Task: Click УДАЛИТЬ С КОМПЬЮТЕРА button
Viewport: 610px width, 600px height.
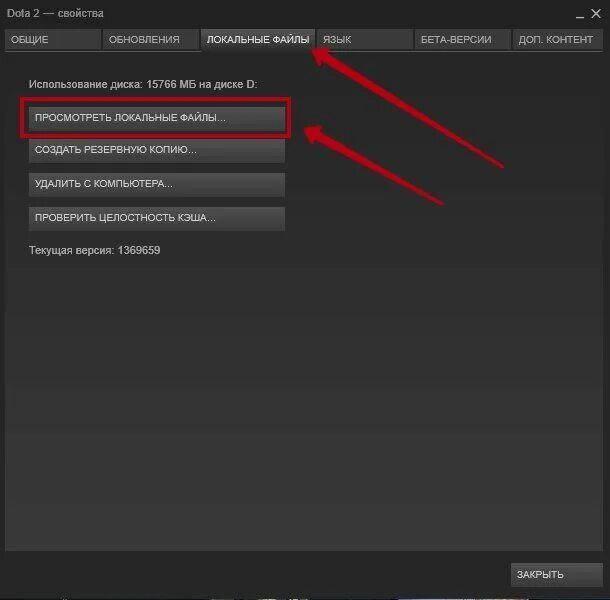Action: [x=157, y=184]
